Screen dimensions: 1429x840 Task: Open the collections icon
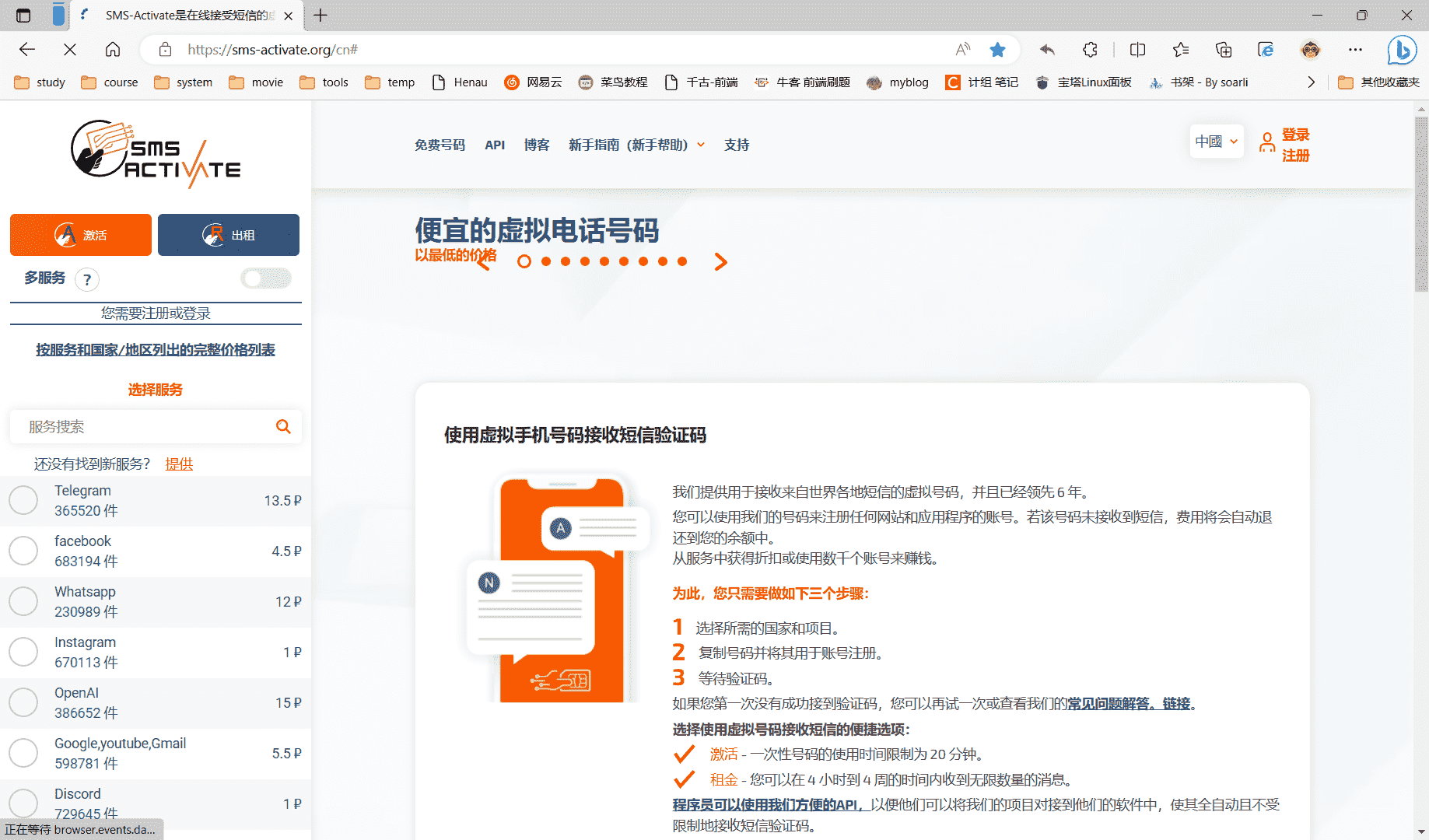(x=1224, y=50)
